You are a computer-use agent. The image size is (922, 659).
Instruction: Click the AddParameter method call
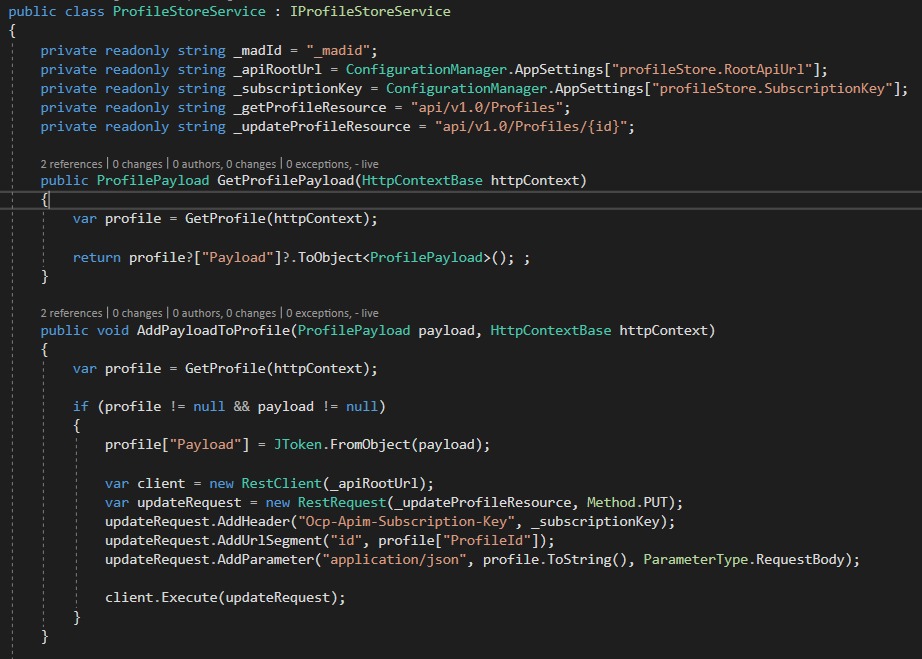(266, 560)
